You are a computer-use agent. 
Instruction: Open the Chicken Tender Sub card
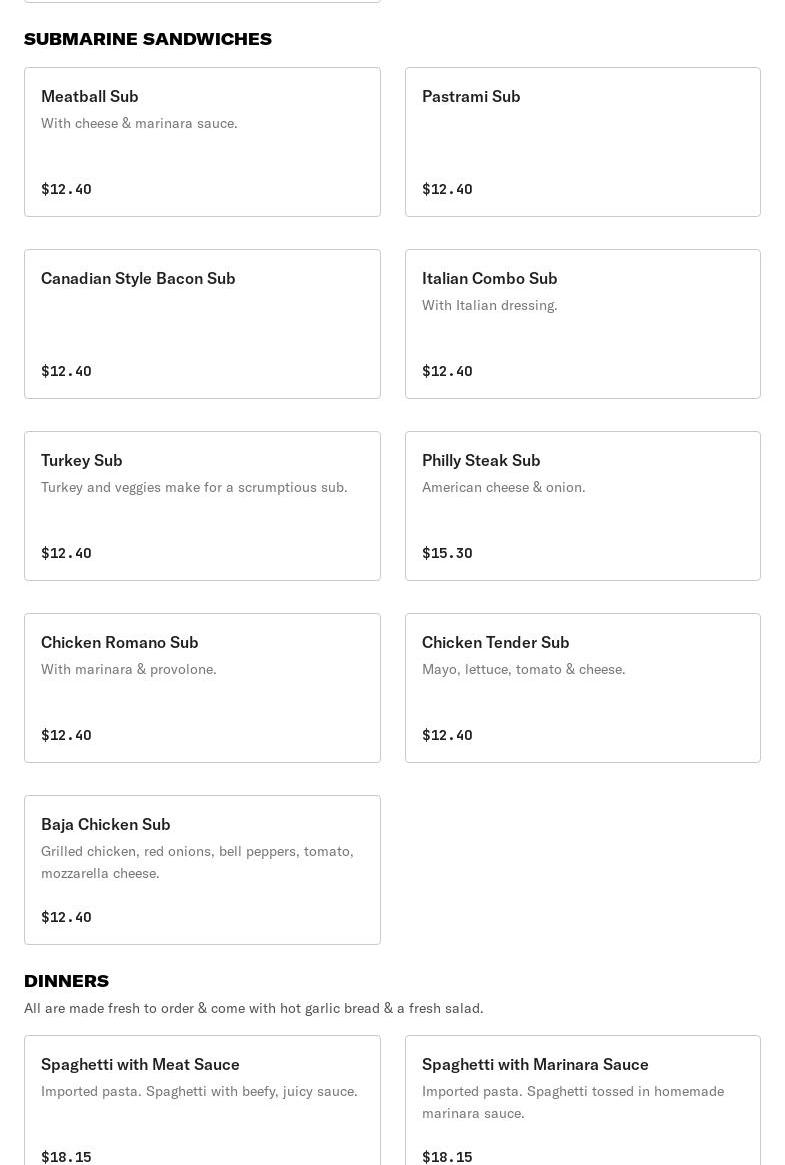582,688
